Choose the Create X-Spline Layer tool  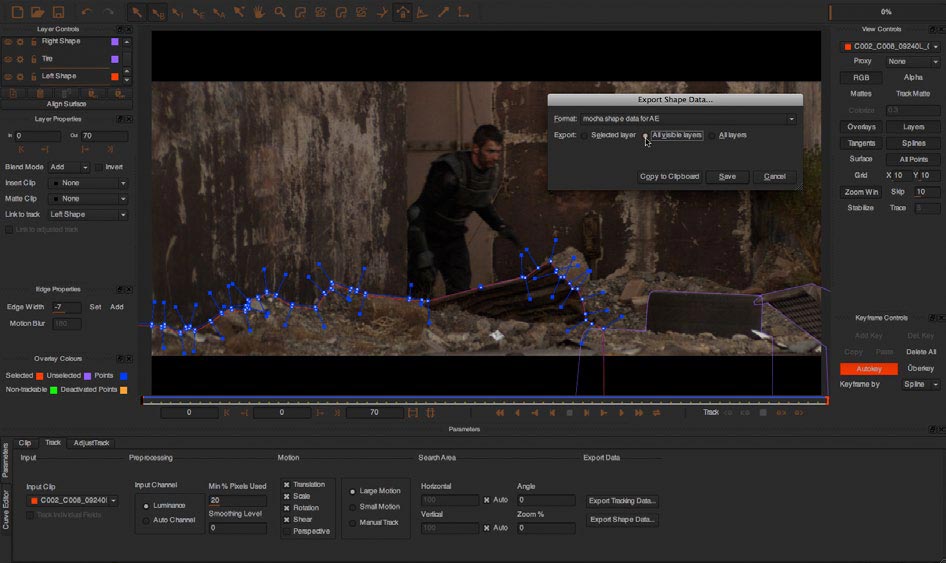click(300, 12)
